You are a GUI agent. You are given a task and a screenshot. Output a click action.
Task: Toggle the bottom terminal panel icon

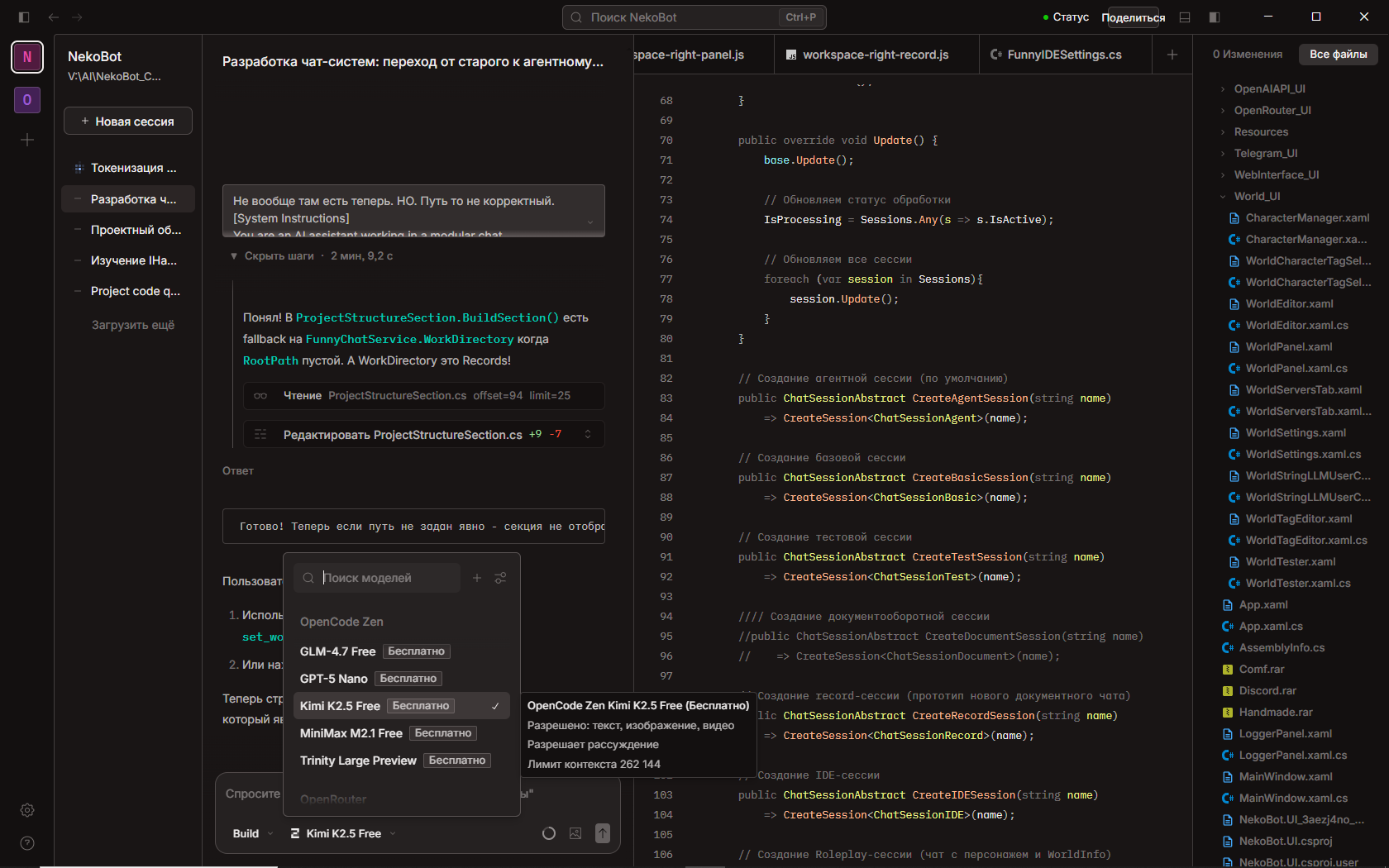tap(1185, 17)
